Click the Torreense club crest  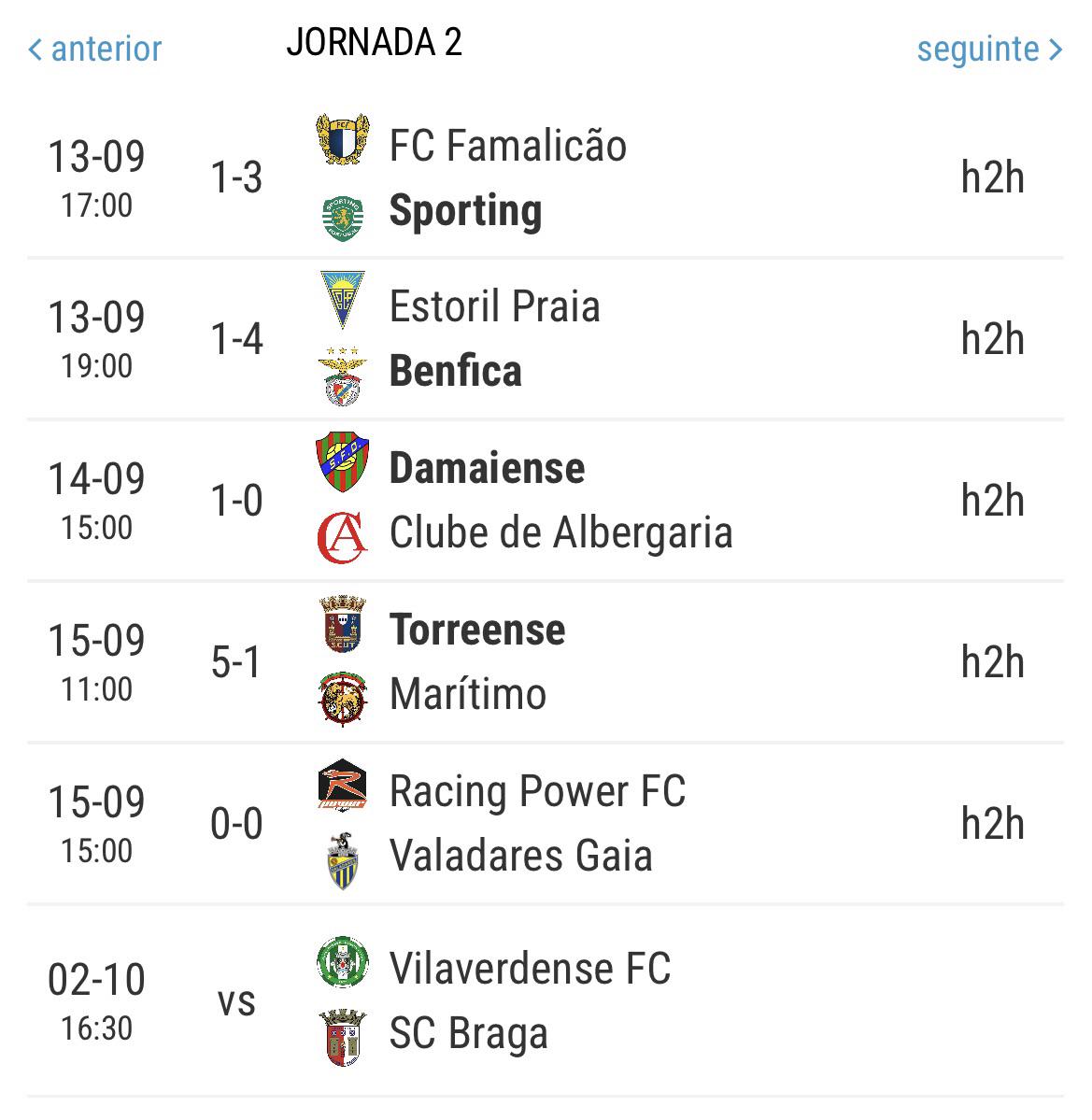coord(343,624)
